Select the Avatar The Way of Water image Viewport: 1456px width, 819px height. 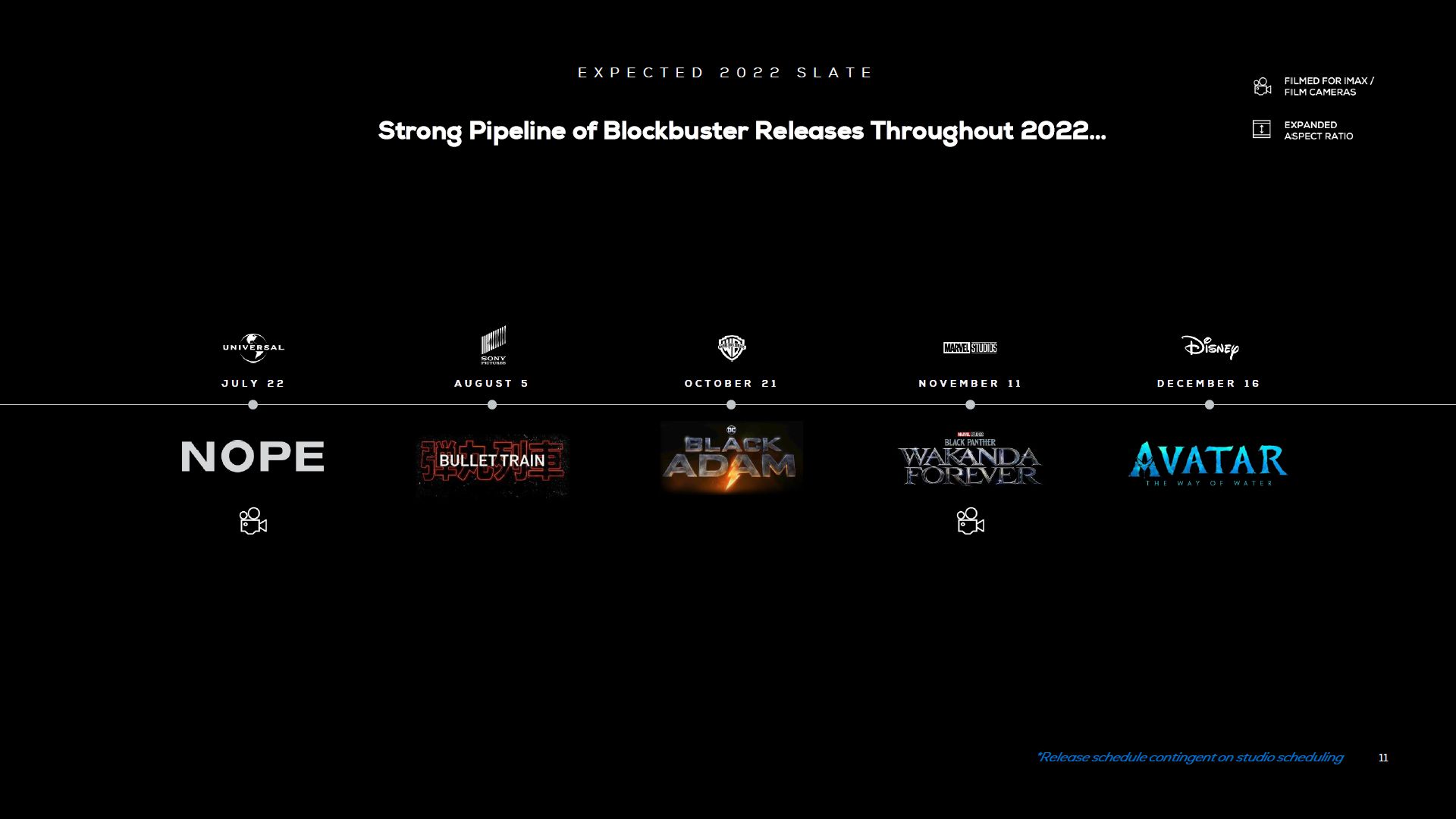coord(1208,463)
